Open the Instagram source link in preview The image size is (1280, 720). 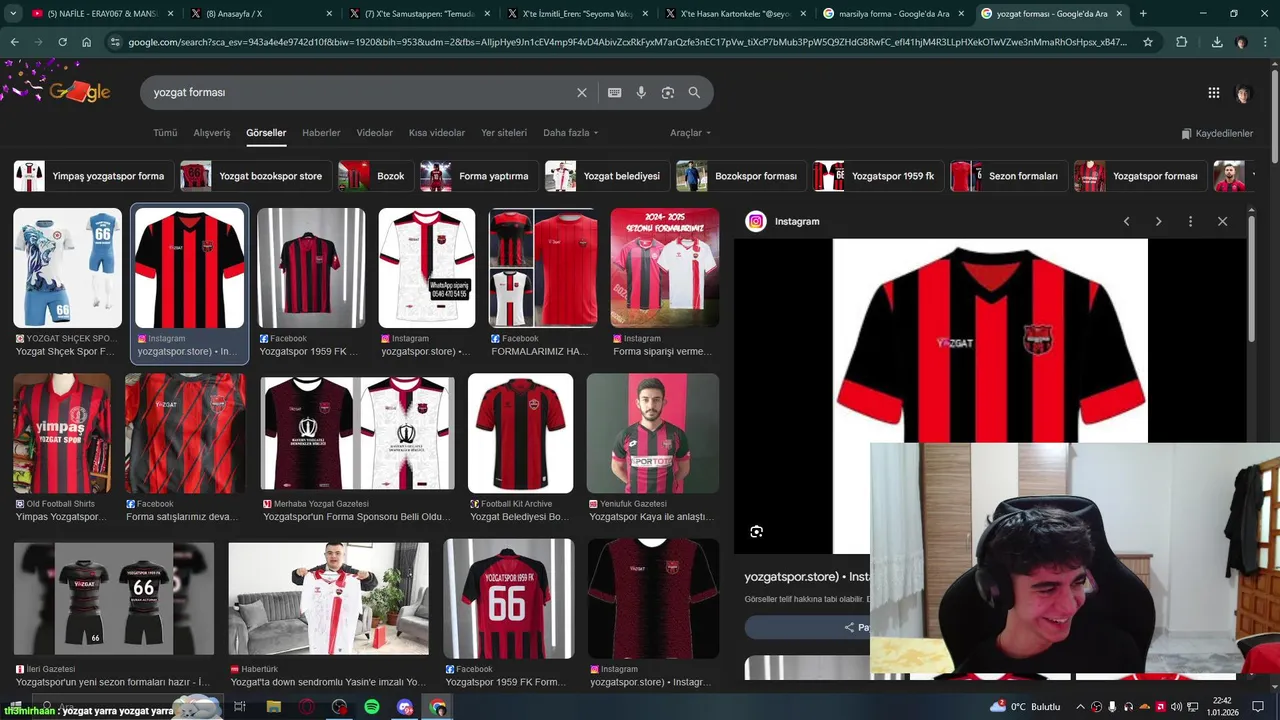pos(783,221)
